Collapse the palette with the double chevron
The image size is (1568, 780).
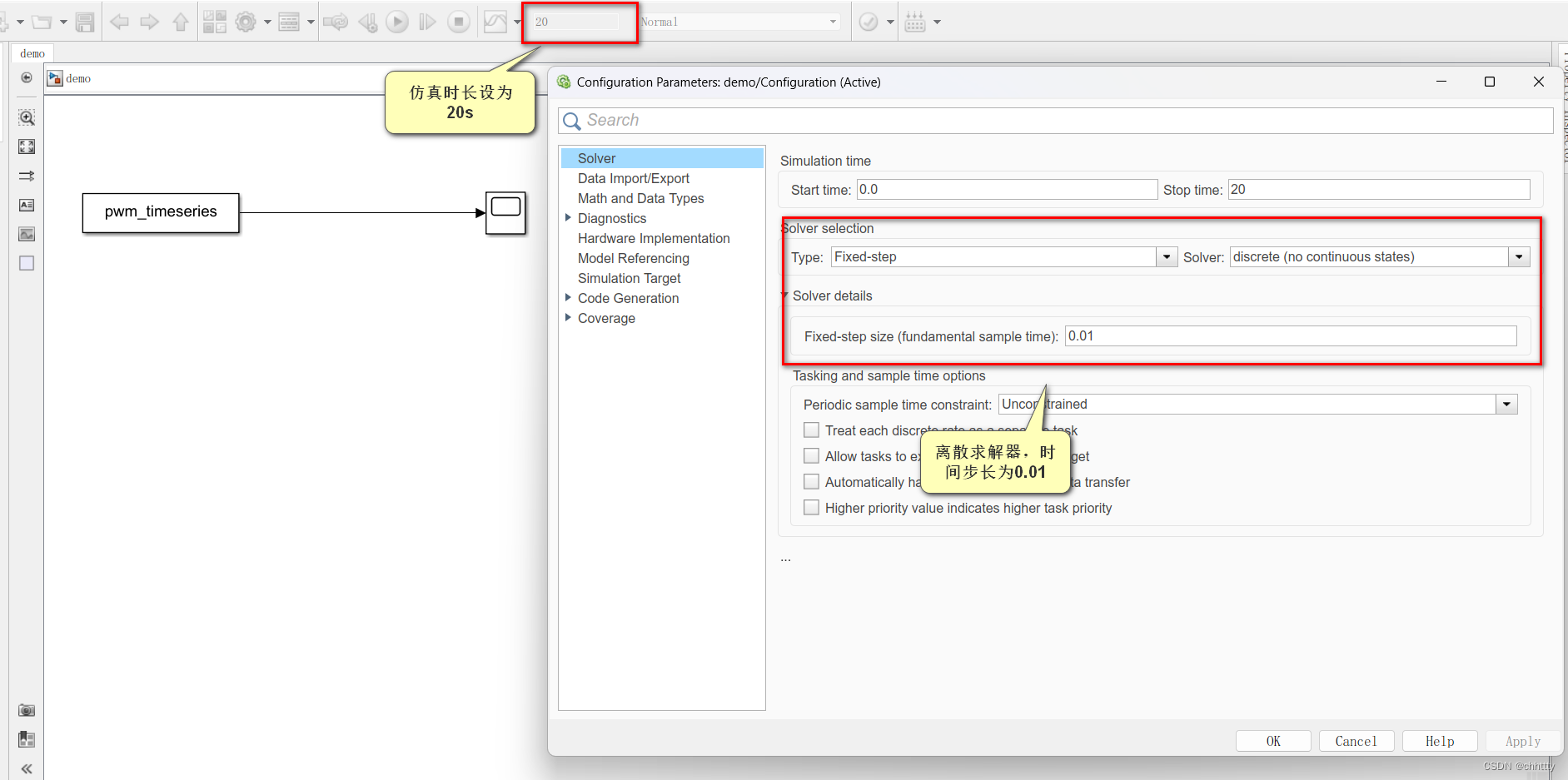point(27,768)
